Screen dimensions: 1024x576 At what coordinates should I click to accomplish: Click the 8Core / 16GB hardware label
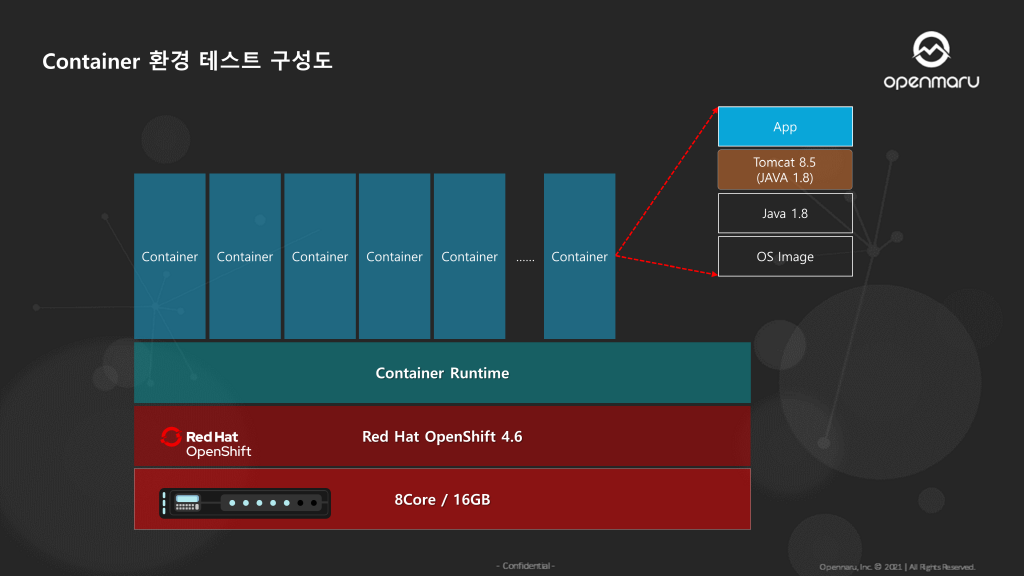coord(442,499)
